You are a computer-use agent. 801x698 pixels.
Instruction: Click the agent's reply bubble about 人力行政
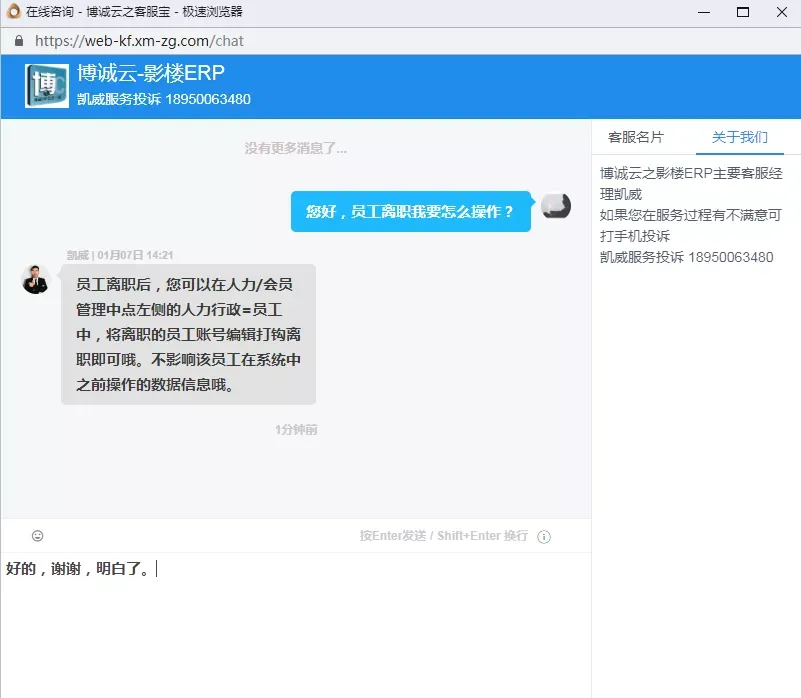(x=188, y=334)
